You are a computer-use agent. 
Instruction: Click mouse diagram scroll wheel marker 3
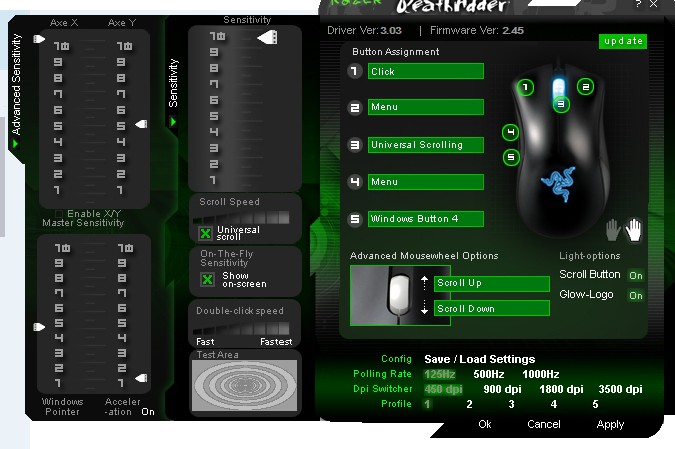(x=561, y=104)
